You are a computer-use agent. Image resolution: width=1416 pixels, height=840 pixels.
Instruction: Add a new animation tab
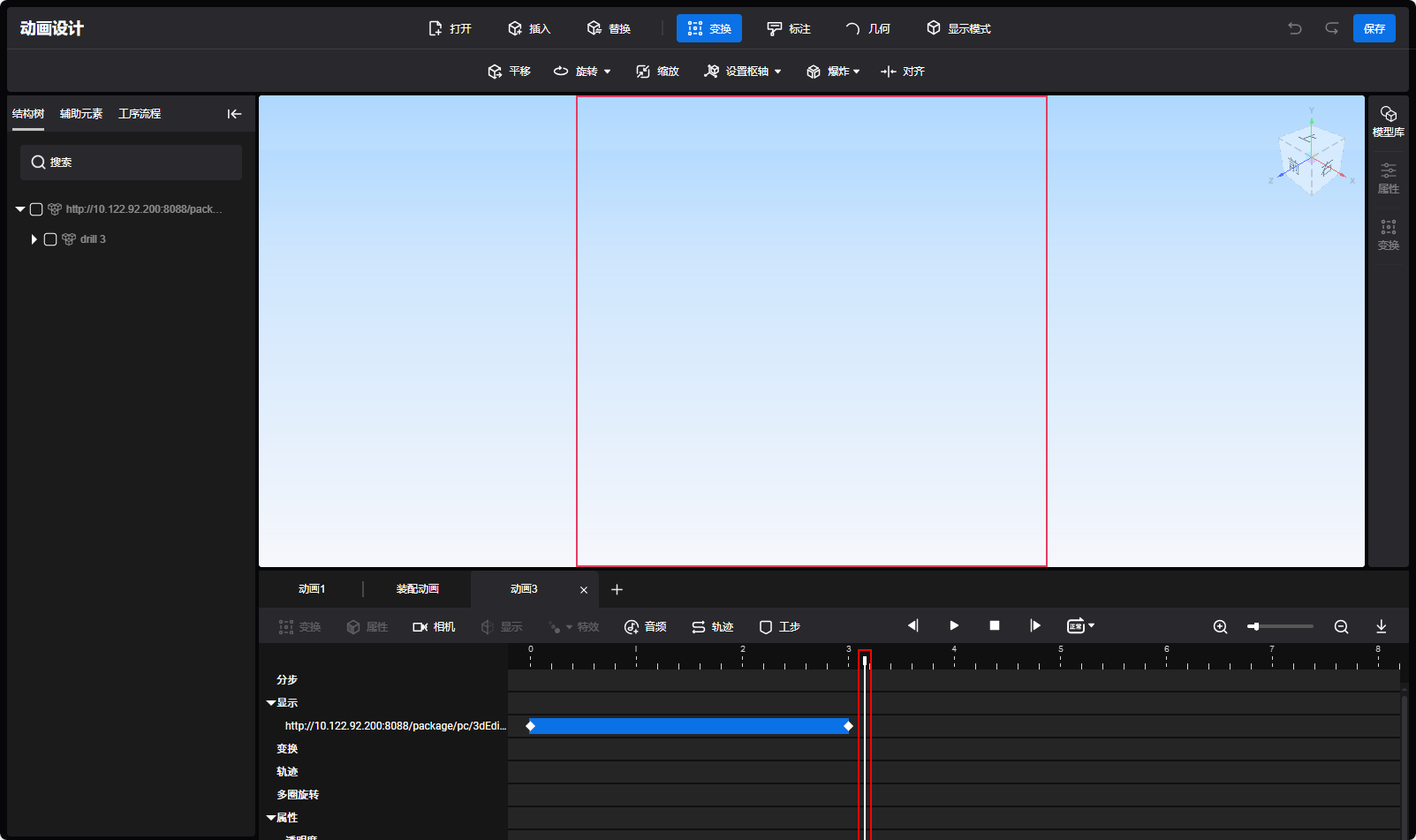617,589
